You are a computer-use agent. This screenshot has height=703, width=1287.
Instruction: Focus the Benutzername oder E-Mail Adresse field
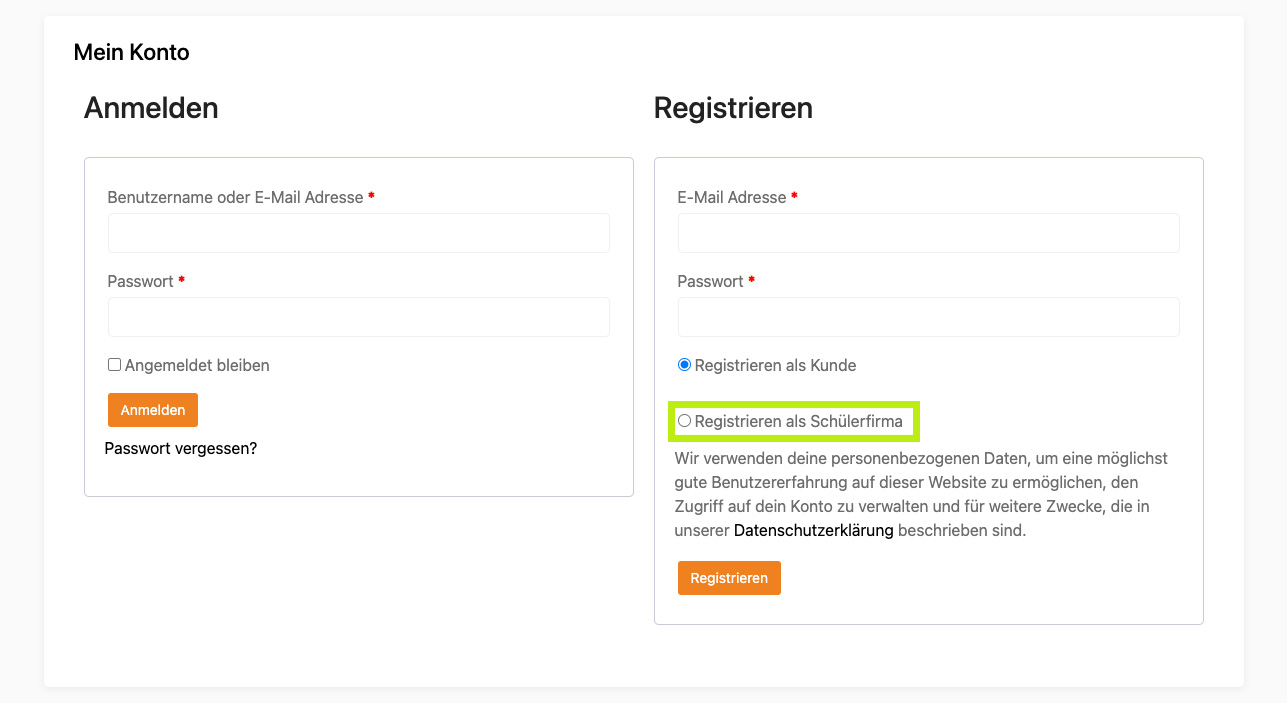358,233
